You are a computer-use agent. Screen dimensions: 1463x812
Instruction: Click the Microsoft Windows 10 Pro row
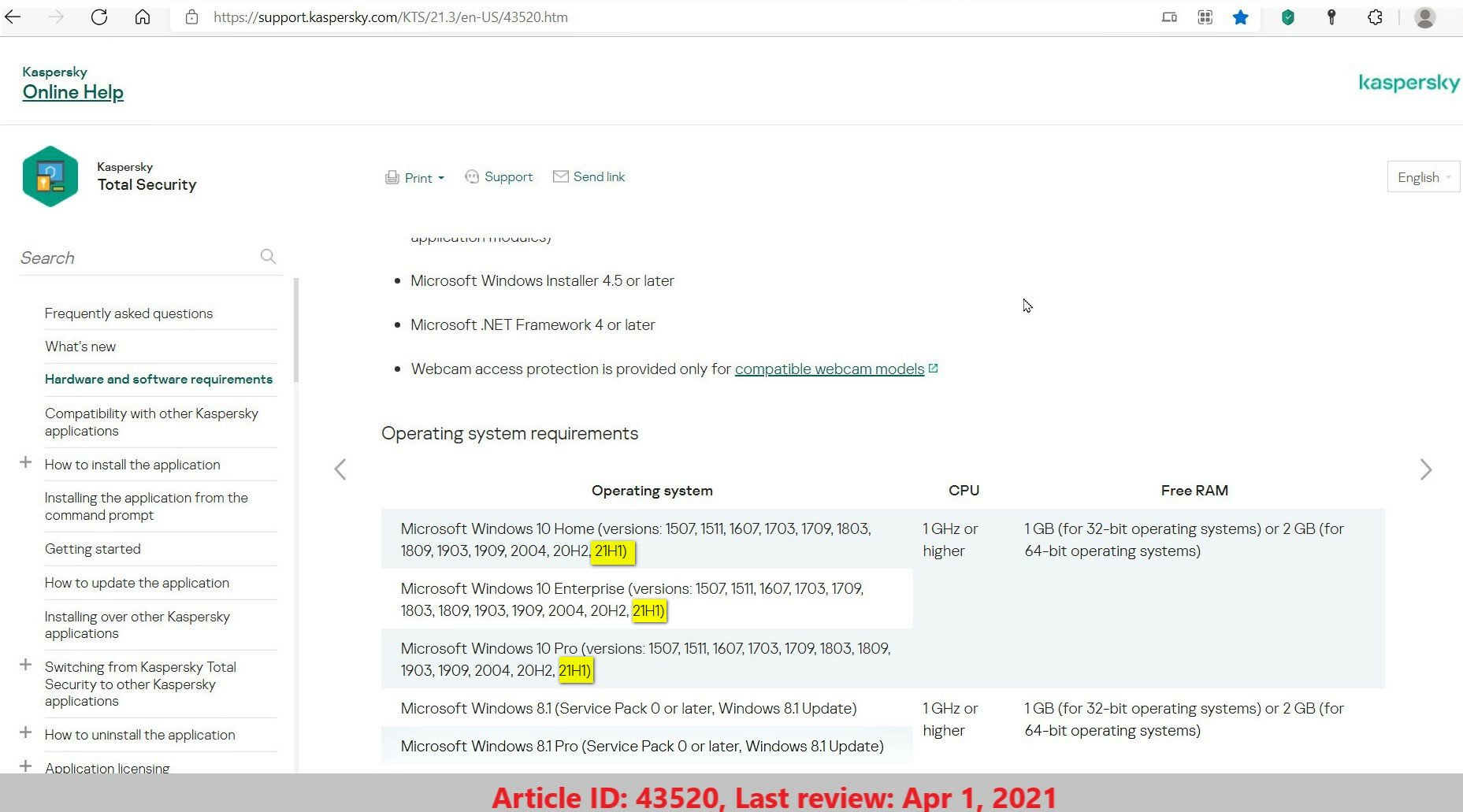click(647, 659)
